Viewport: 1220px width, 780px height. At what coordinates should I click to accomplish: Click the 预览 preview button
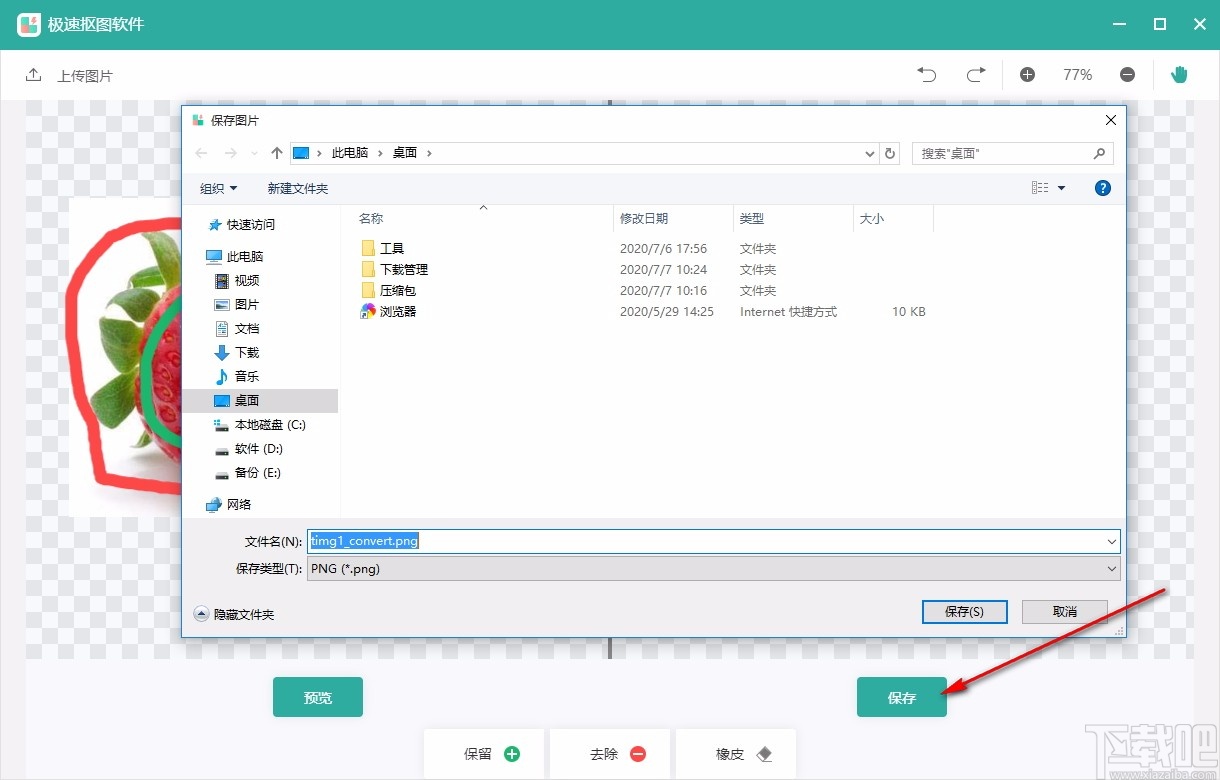coord(317,697)
